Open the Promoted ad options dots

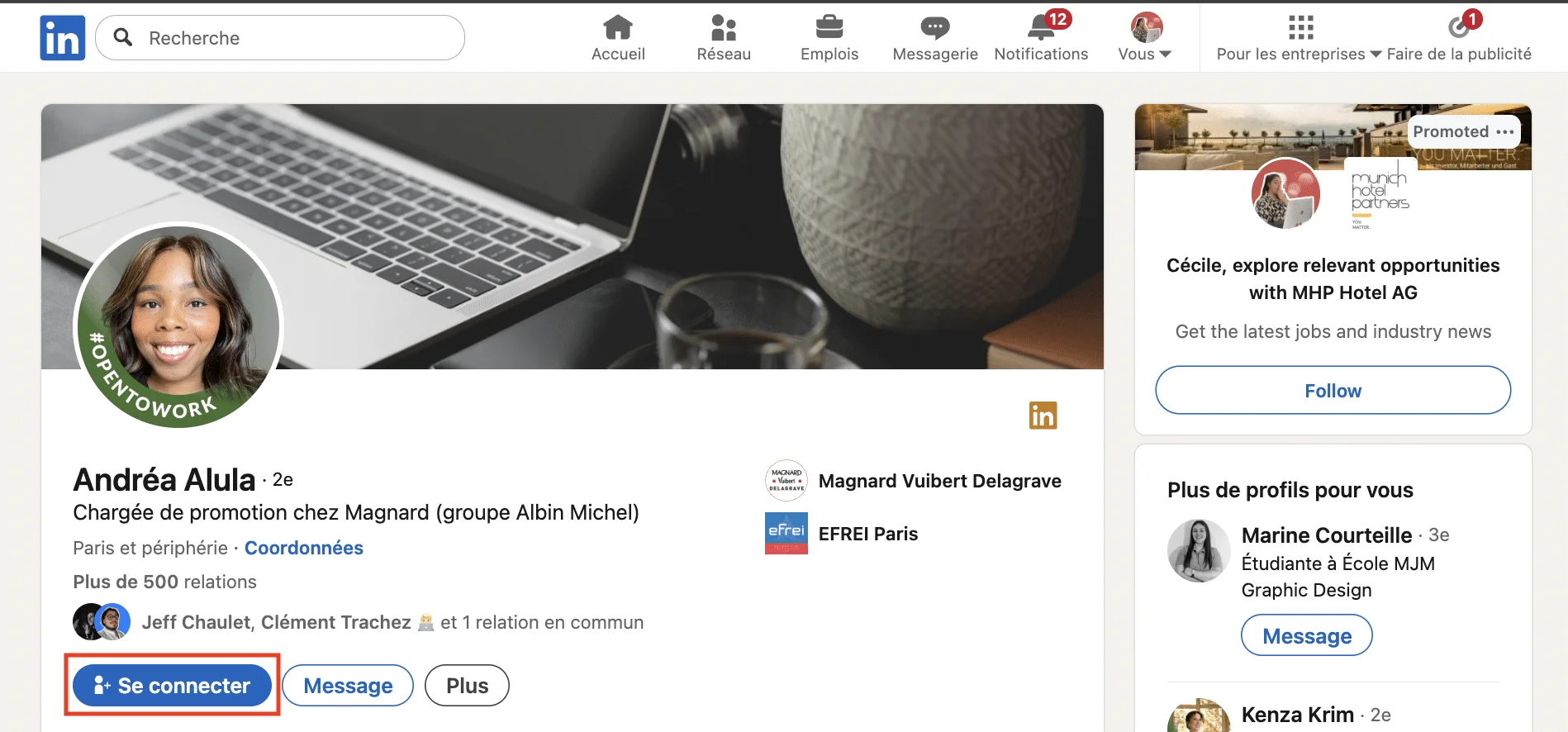point(1505,132)
